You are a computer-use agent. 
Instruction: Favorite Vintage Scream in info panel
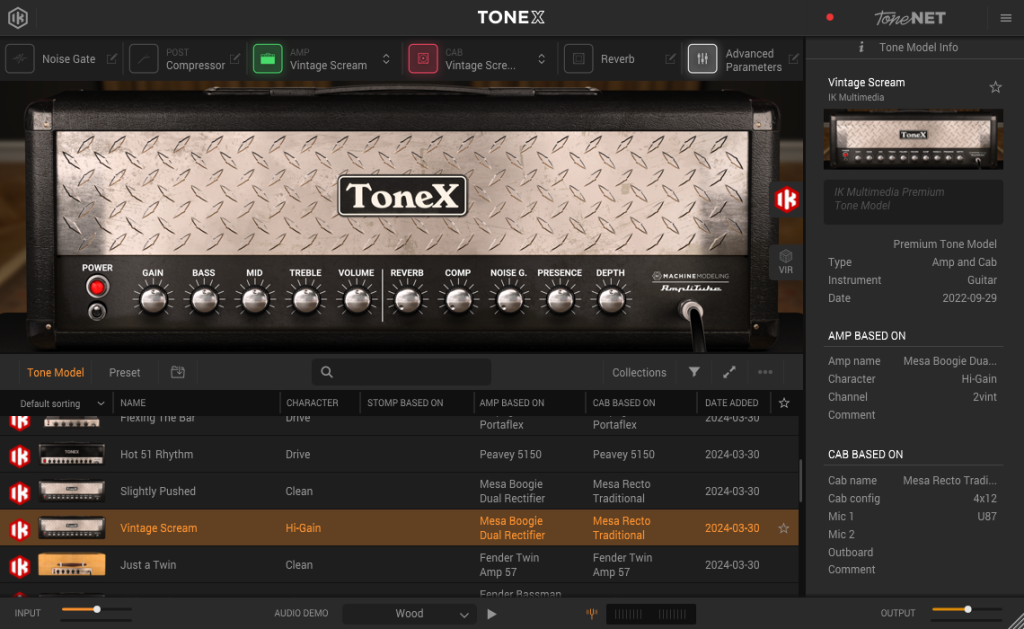click(995, 87)
